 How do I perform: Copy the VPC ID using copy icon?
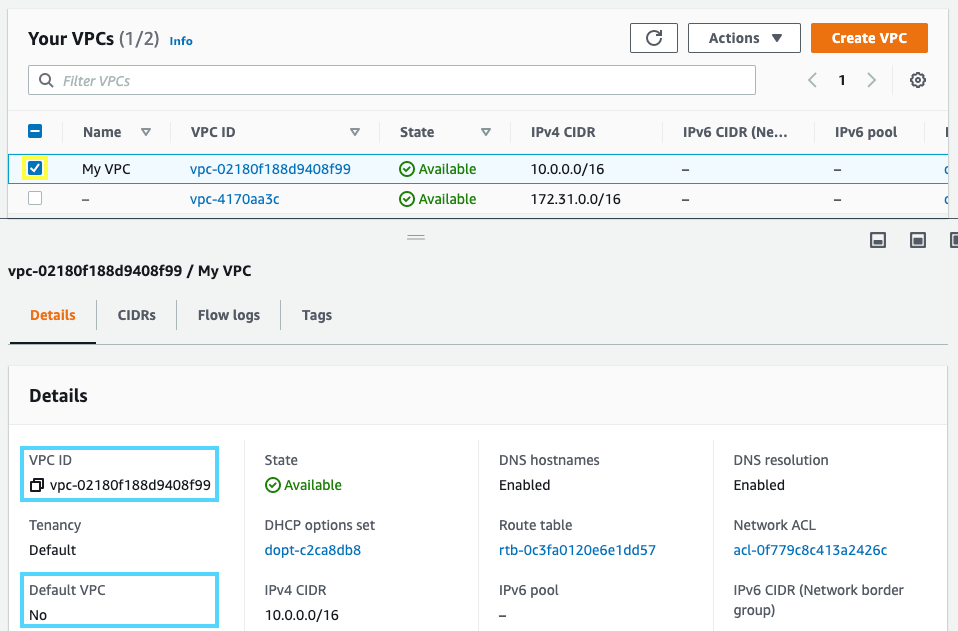[x=37, y=486]
